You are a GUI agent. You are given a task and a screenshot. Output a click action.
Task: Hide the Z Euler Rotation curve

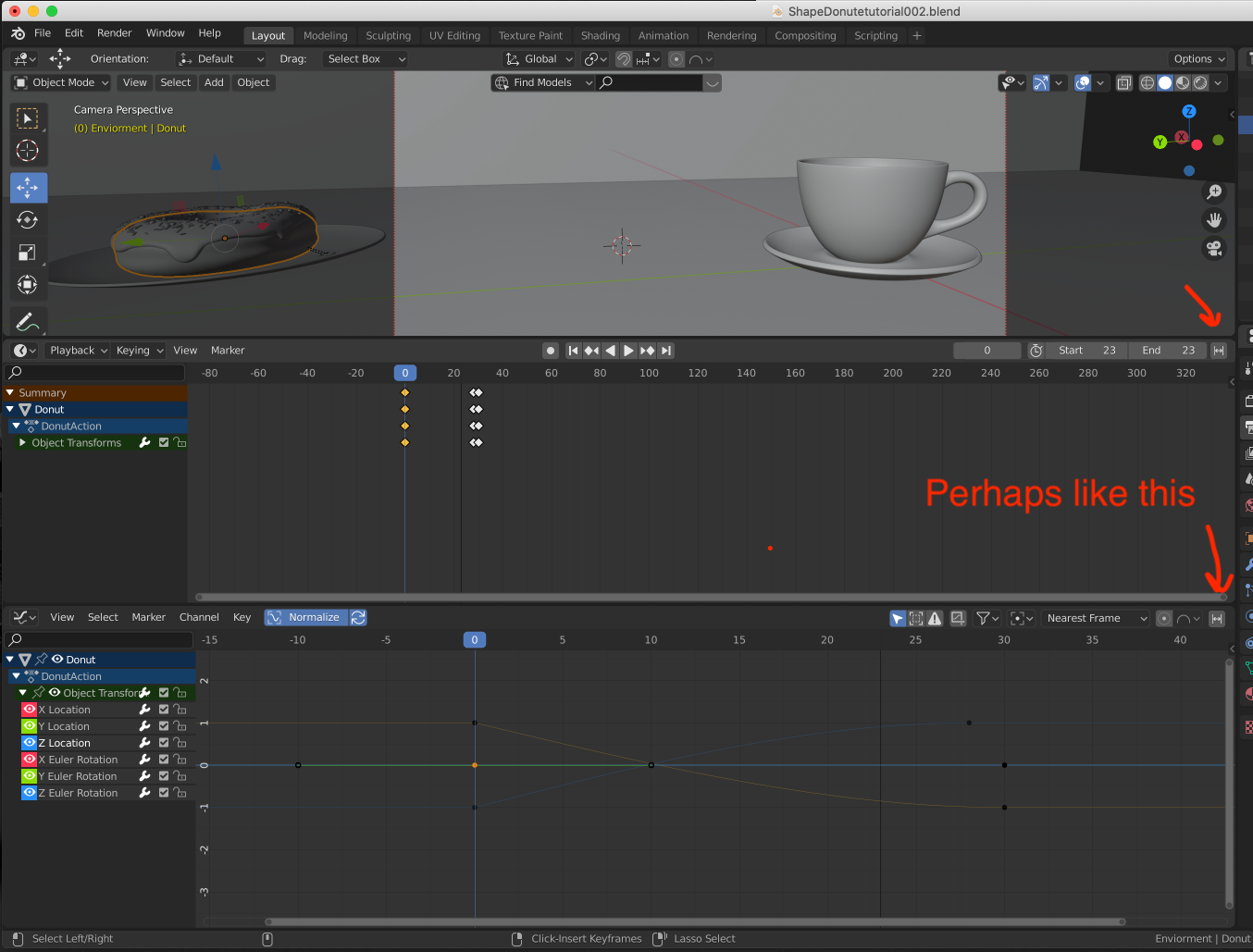click(x=30, y=793)
